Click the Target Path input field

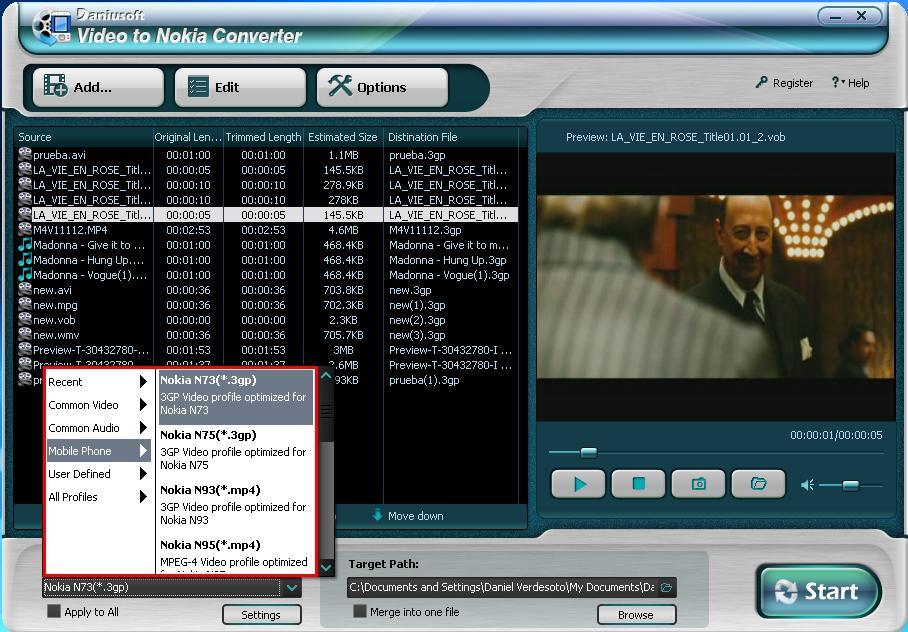(503, 587)
